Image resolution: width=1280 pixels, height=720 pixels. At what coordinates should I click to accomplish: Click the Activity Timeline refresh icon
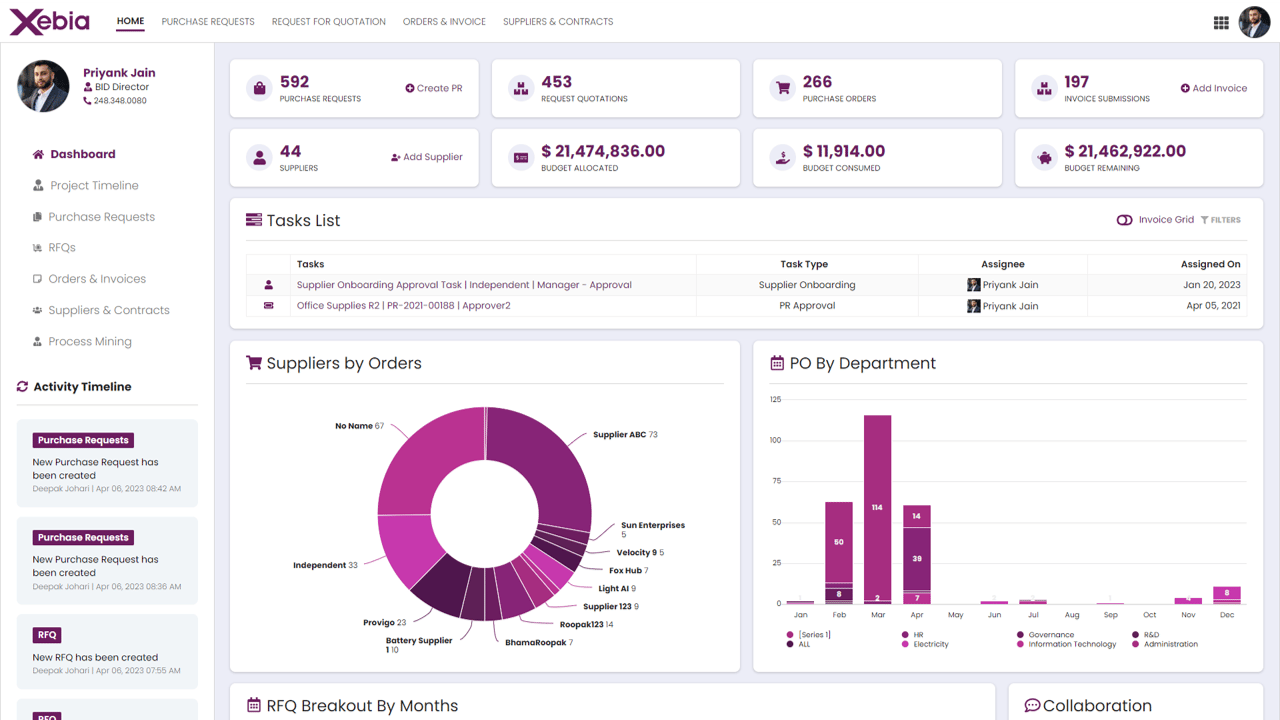[22, 387]
